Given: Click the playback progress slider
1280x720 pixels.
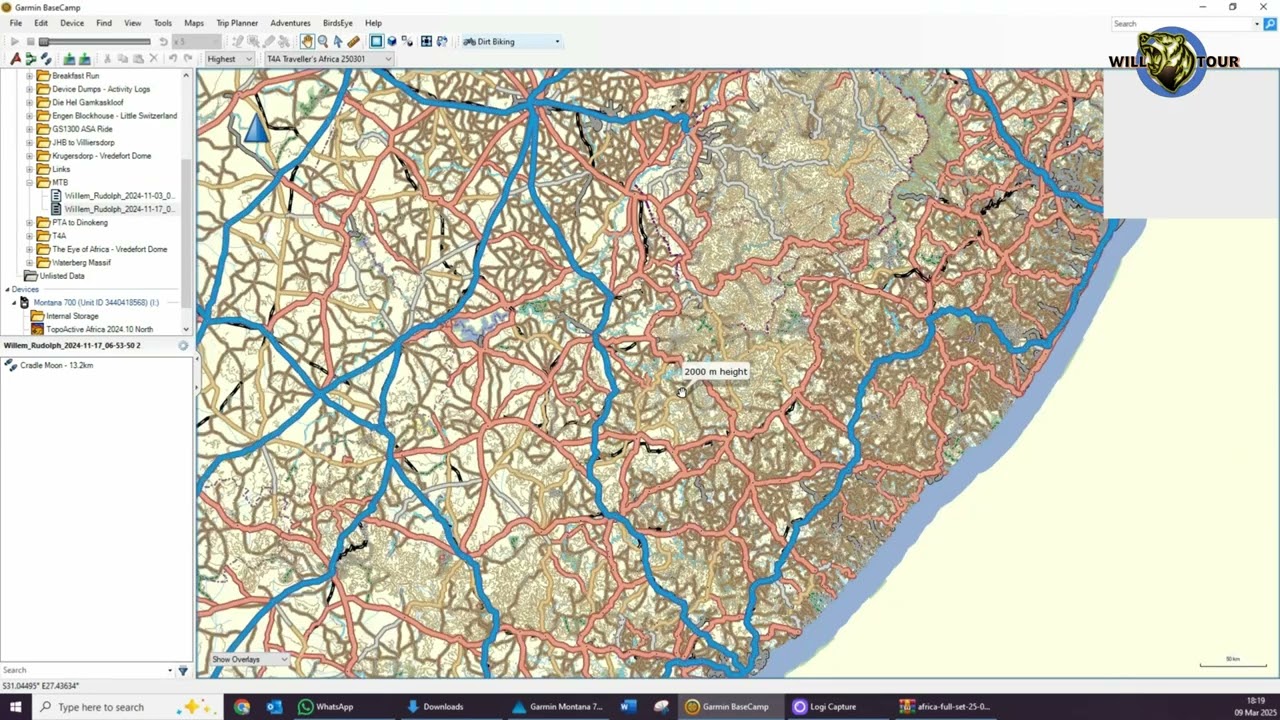Looking at the screenshot, I should tap(95, 42).
